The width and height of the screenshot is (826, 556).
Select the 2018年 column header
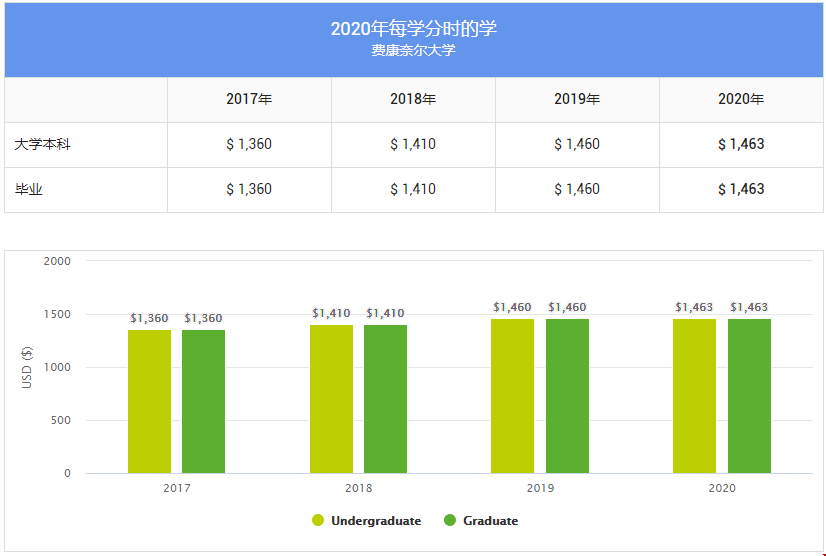(x=413, y=99)
